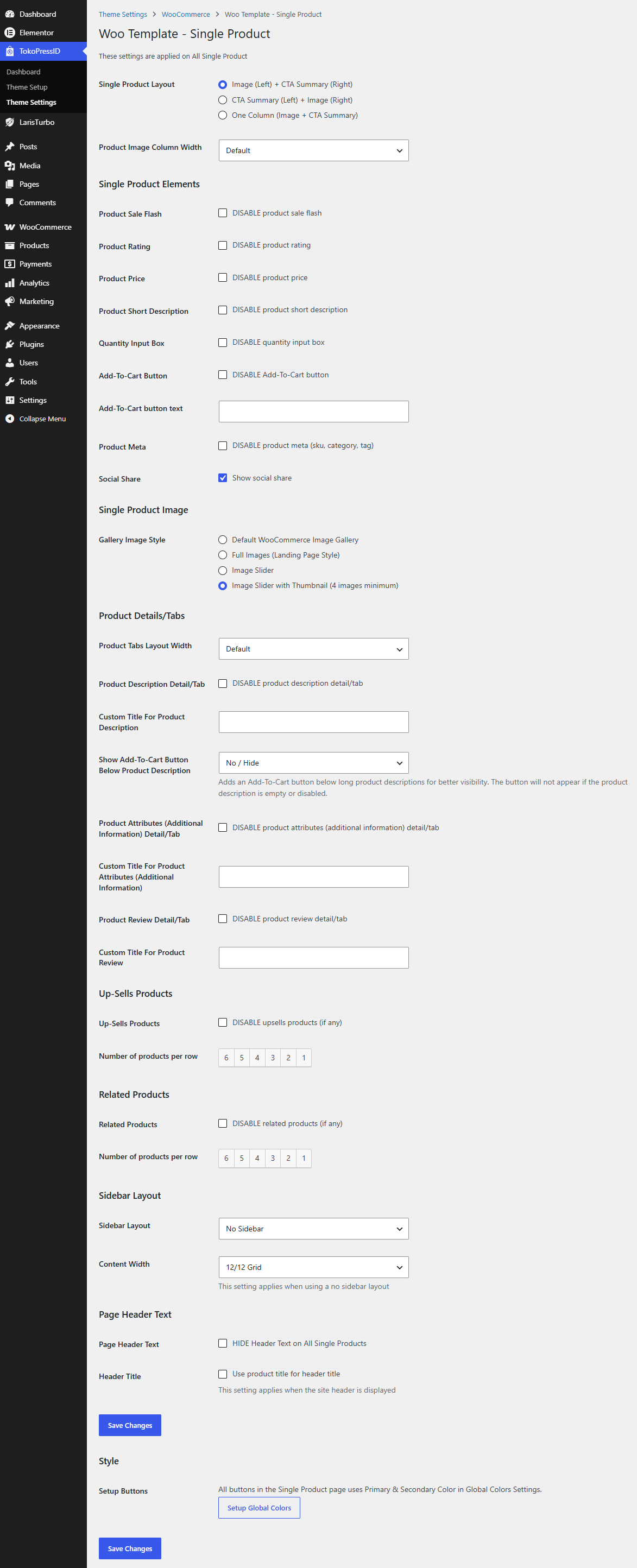Screen dimensions: 637x1568
Task: Click Custom Title For Product Review field
Action: pyautogui.click(x=314, y=958)
